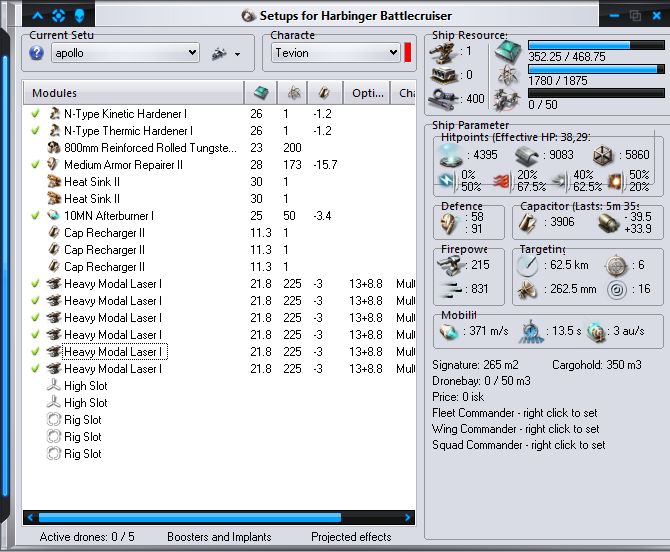The height and width of the screenshot is (552, 670).
Task: Click the horizontal scrollbar thumb under module list
Action: coord(190,518)
